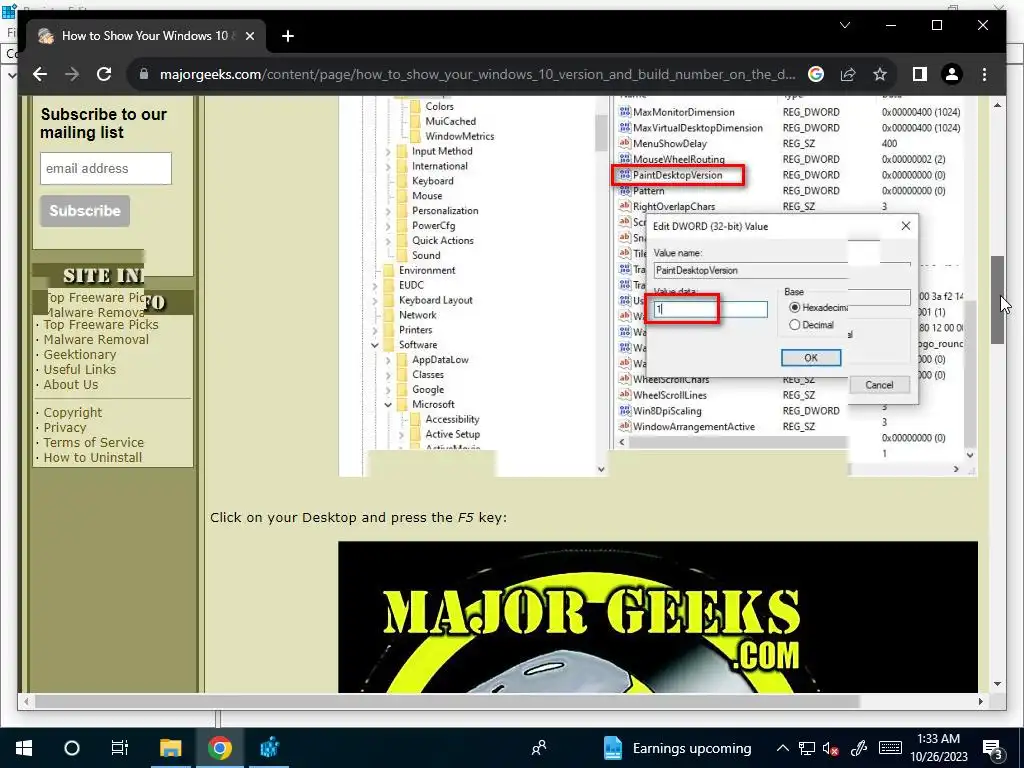Open Windows Ink Workspace pen icon
This screenshot has width=1024, height=768.
[x=859, y=748]
